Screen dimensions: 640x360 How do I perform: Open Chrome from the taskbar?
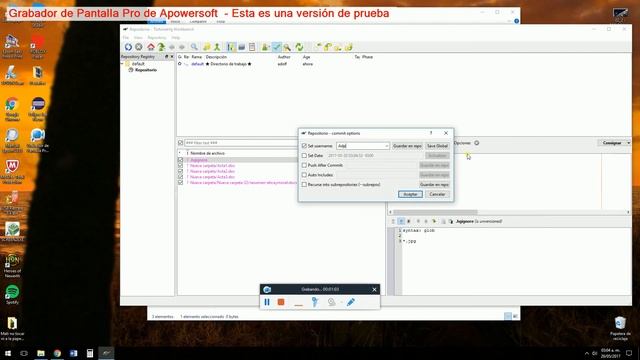[x=57, y=353]
